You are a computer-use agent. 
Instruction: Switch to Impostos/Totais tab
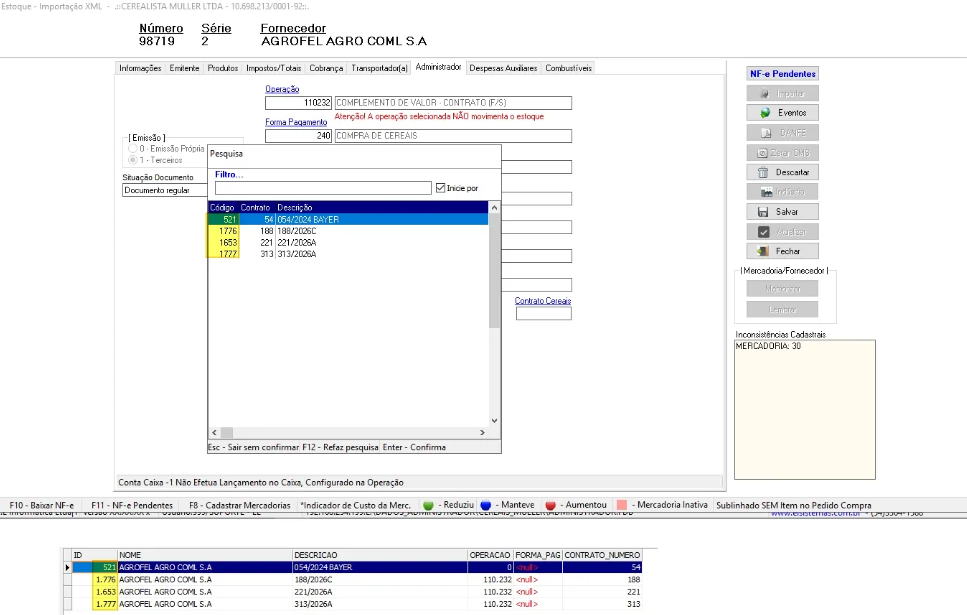tap(273, 68)
